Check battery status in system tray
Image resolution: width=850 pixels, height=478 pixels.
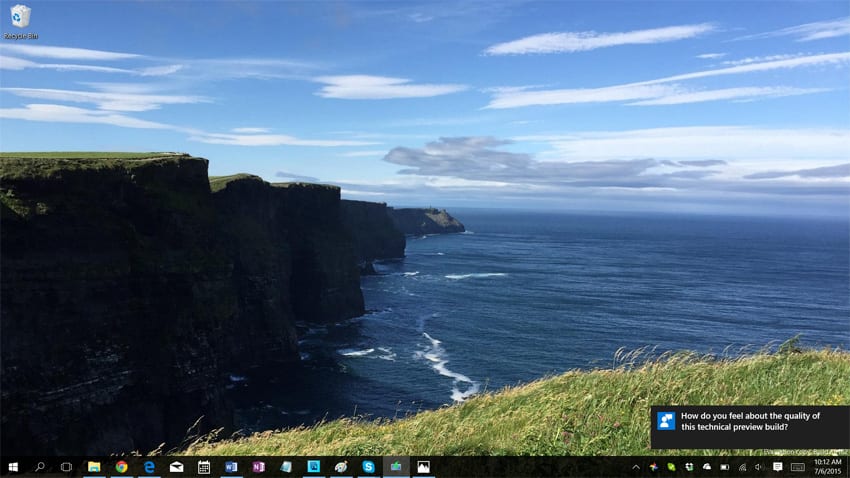pyautogui.click(x=725, y=467)
